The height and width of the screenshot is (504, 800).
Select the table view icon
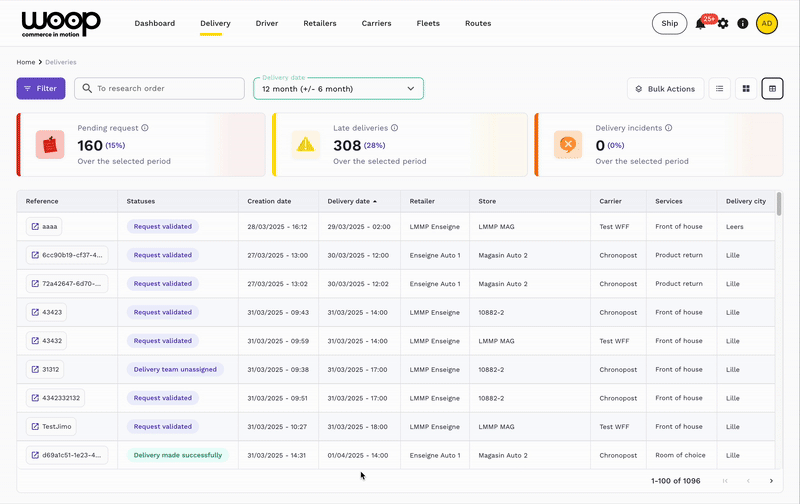(772, 89)
